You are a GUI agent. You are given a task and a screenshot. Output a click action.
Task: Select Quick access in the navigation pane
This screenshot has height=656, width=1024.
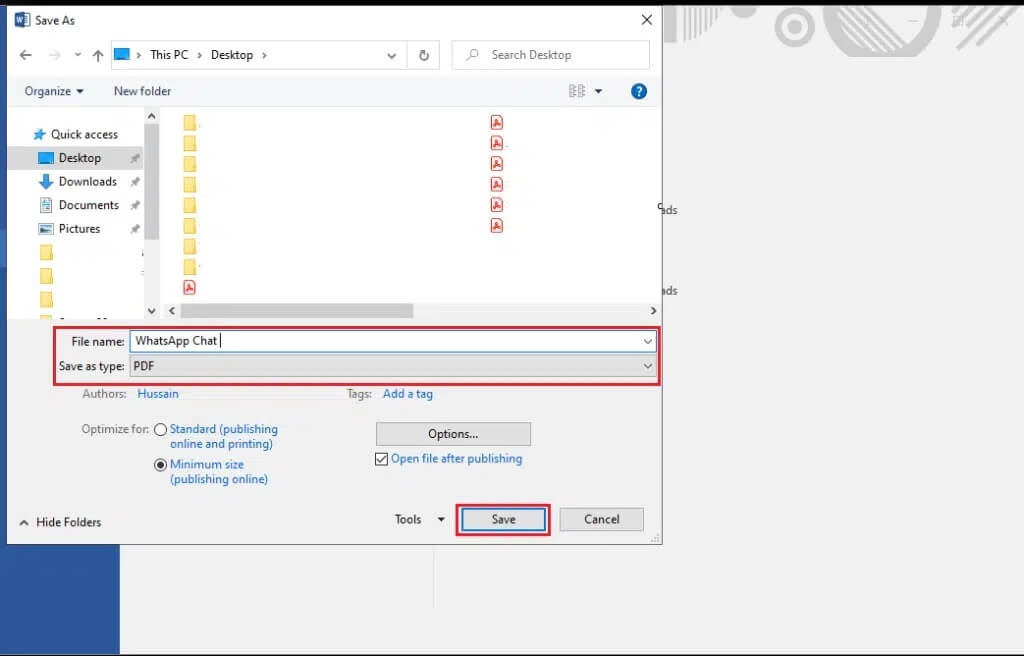[76, 134]
